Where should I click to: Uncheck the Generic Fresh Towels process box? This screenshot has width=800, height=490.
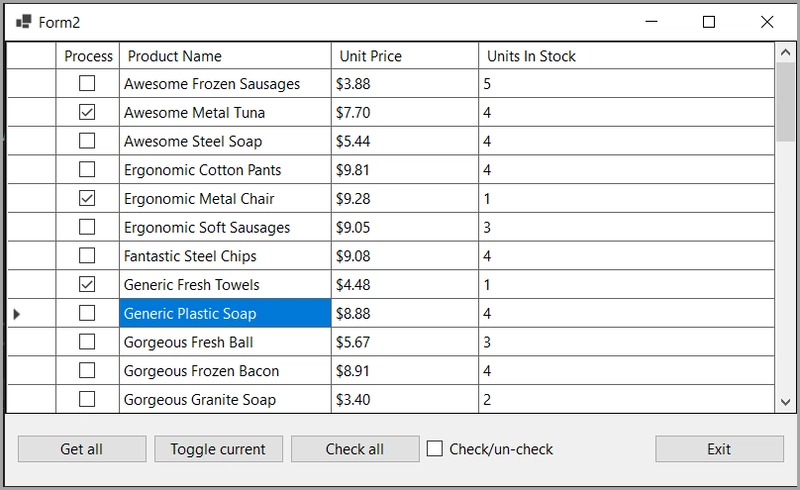87,284
